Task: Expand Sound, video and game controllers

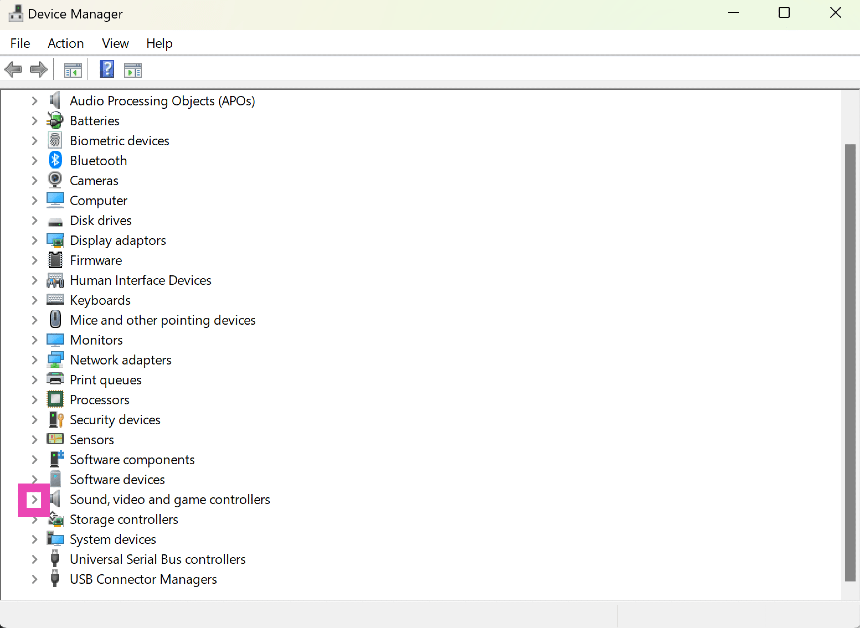Action: pos(33,499)
